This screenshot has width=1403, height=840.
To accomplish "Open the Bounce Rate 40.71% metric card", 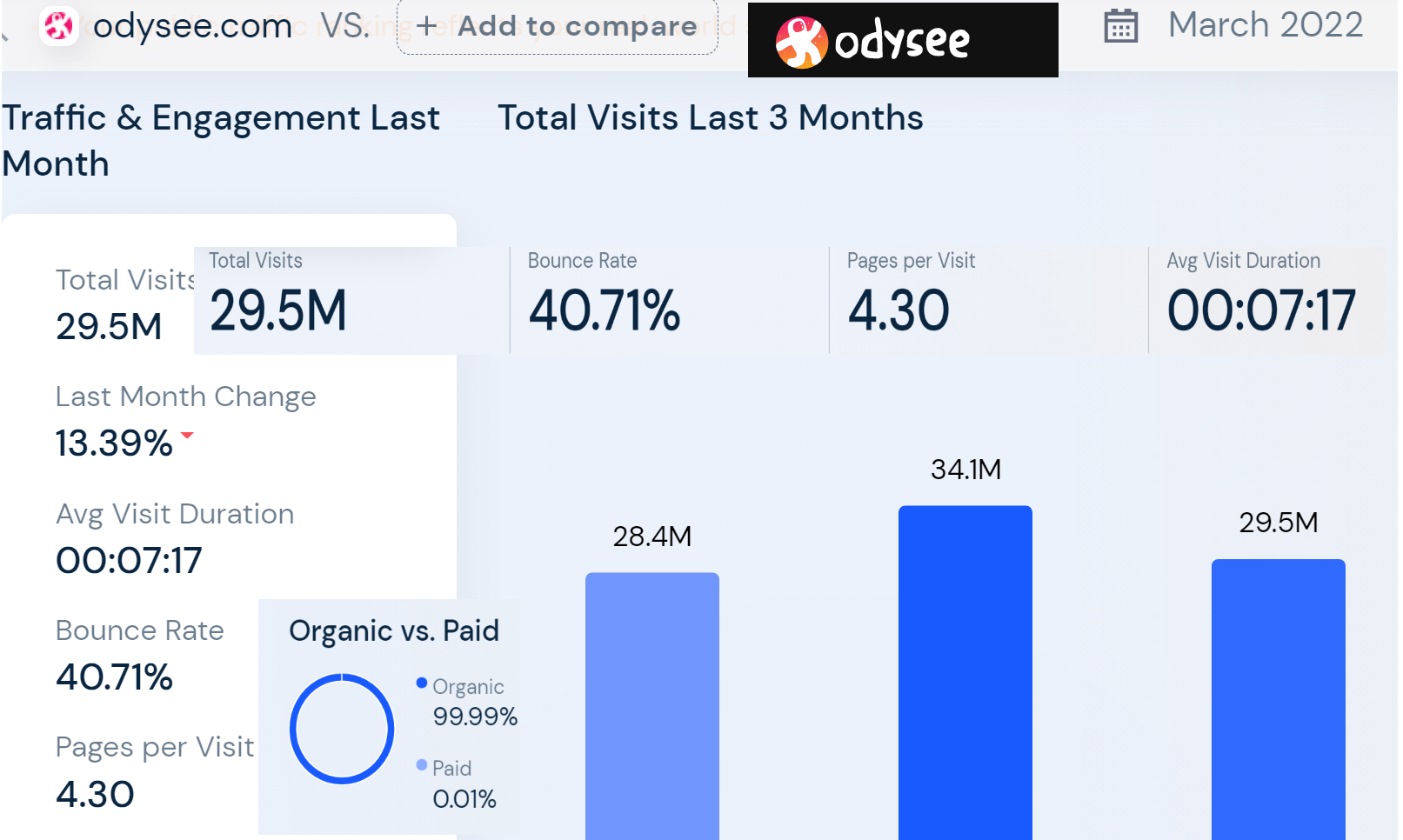I will pos(669,300).
